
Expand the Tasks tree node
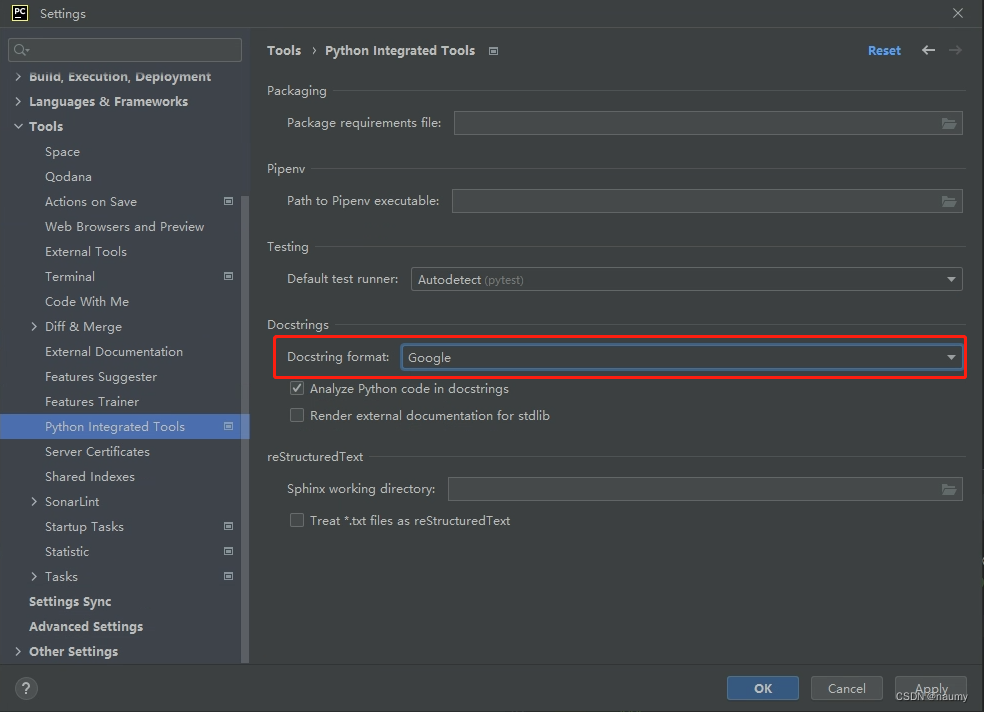pyautogui.click(x=34, y=577)
